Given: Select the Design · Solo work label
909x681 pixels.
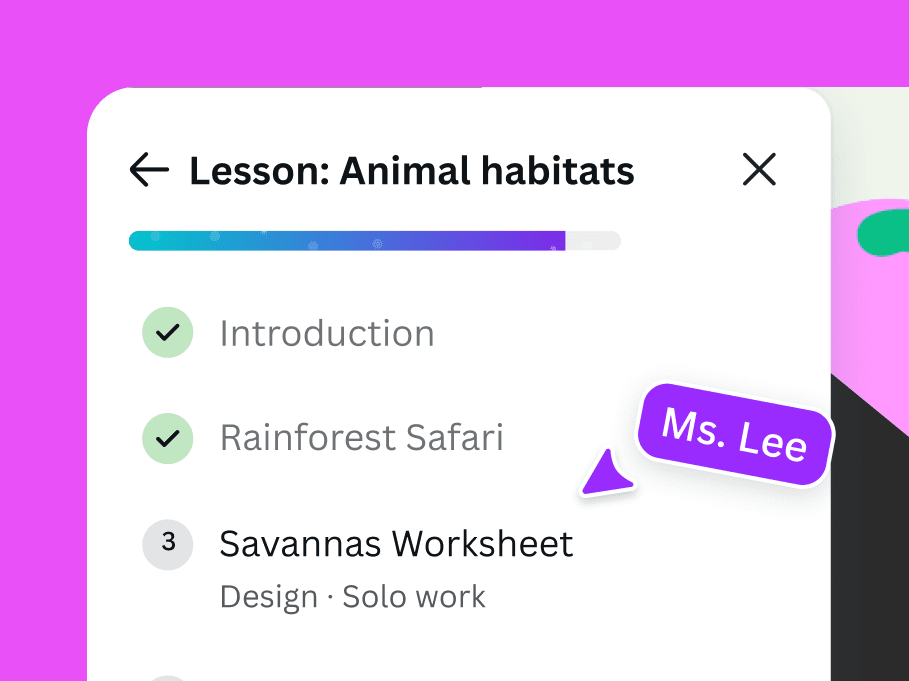Looking at the screenshot, I should tap(352, 596).
